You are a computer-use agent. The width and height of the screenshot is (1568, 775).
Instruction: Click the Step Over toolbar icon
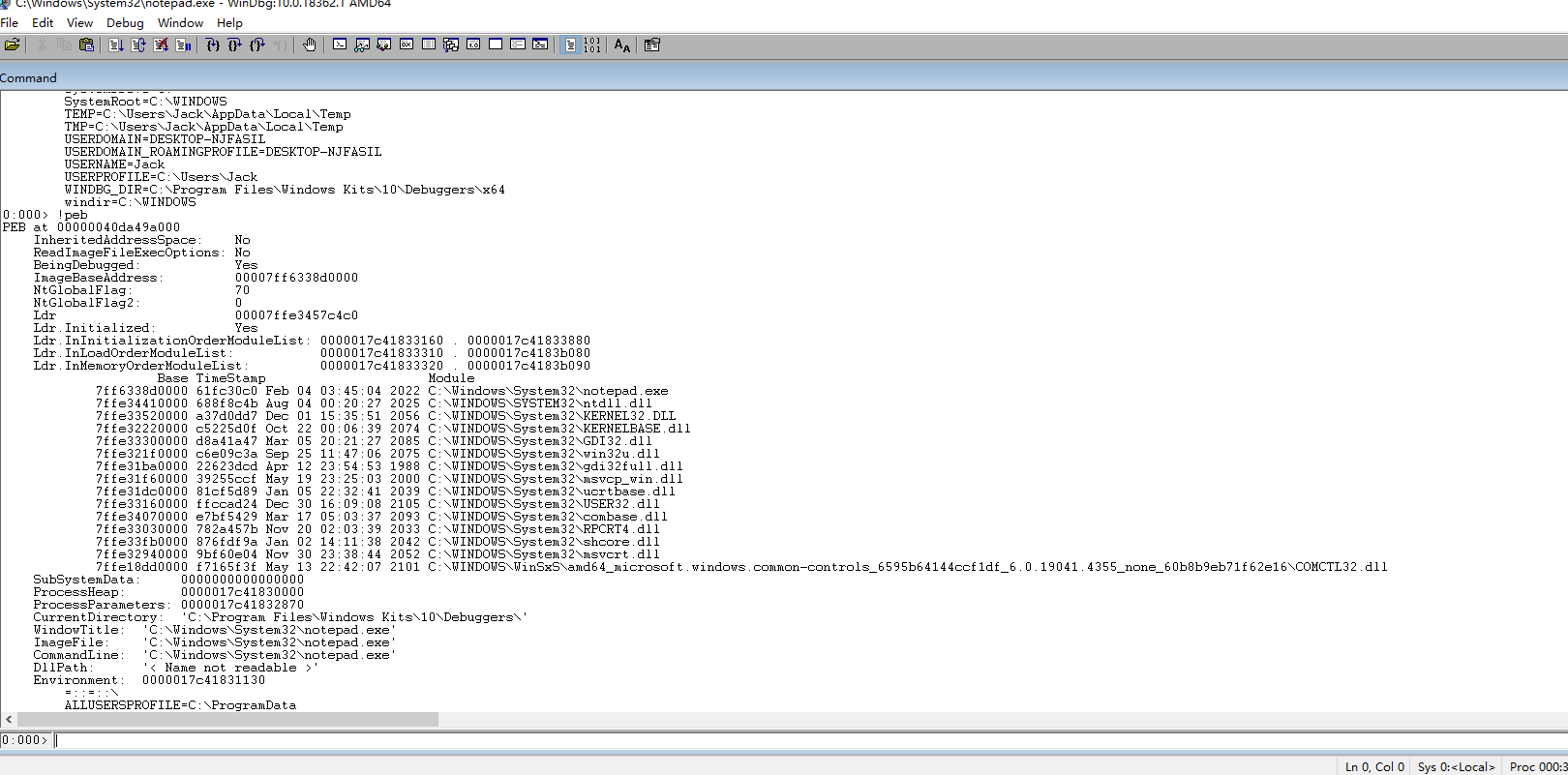pos(235,45)
